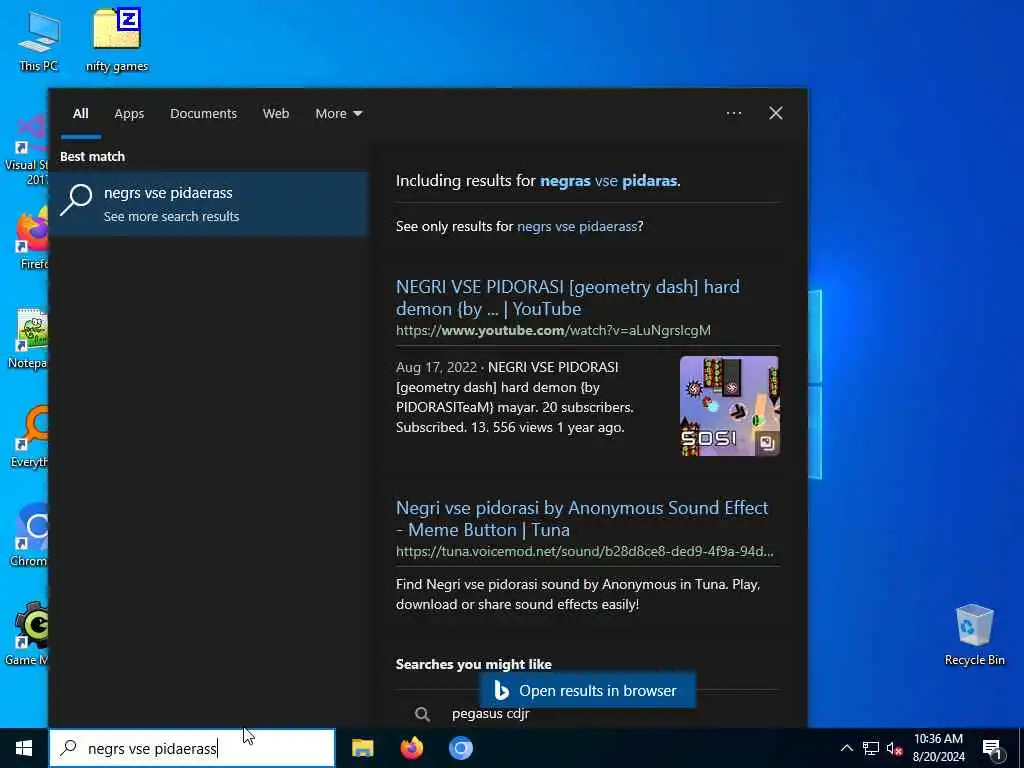Viewport: 1024px width, 768px height.
Task: Open the Windows Start menu
Action: tap(24, 748)
